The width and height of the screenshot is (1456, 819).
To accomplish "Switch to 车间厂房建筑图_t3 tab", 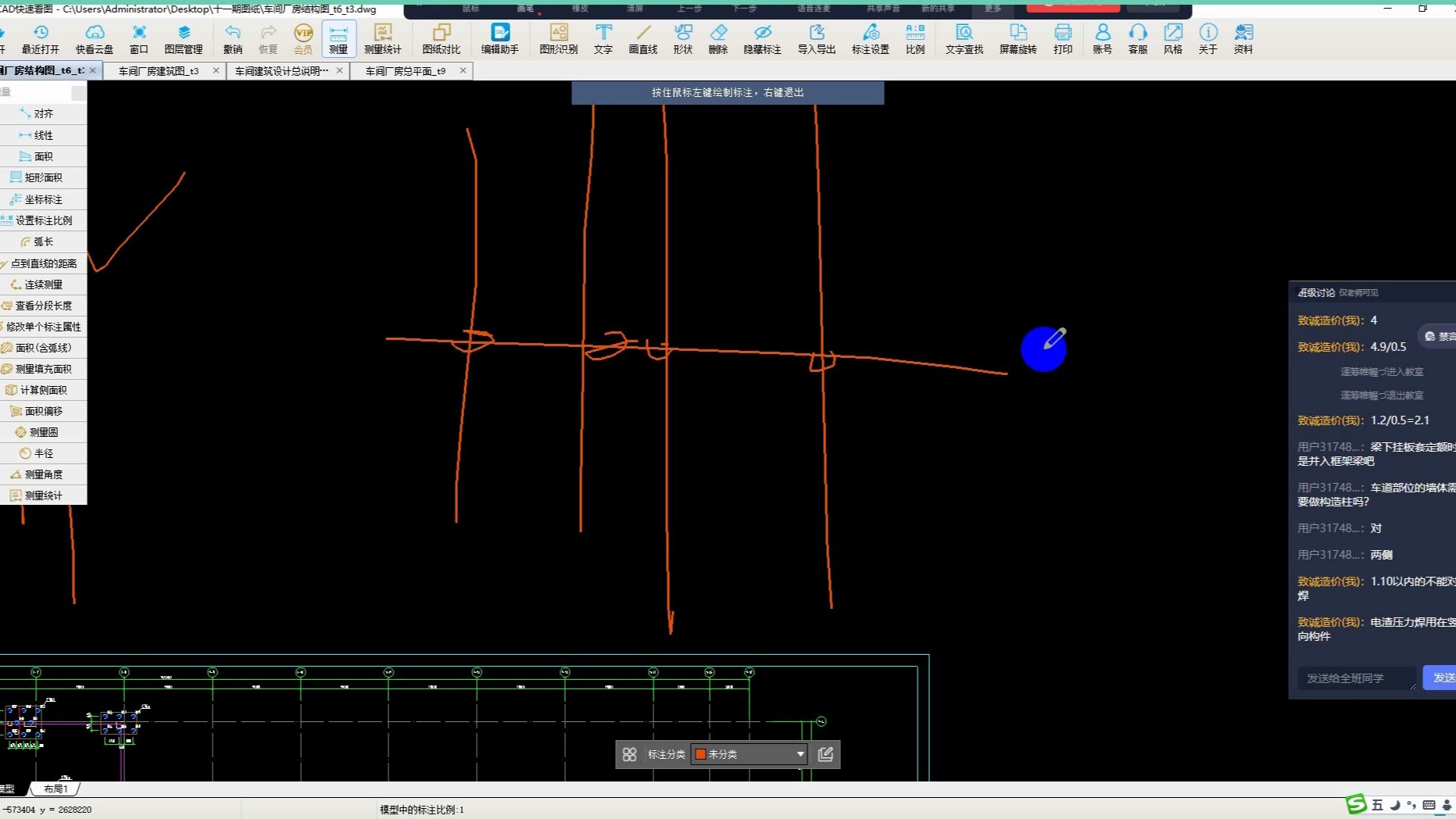I will pyautogui.click(x=159, y=70).
